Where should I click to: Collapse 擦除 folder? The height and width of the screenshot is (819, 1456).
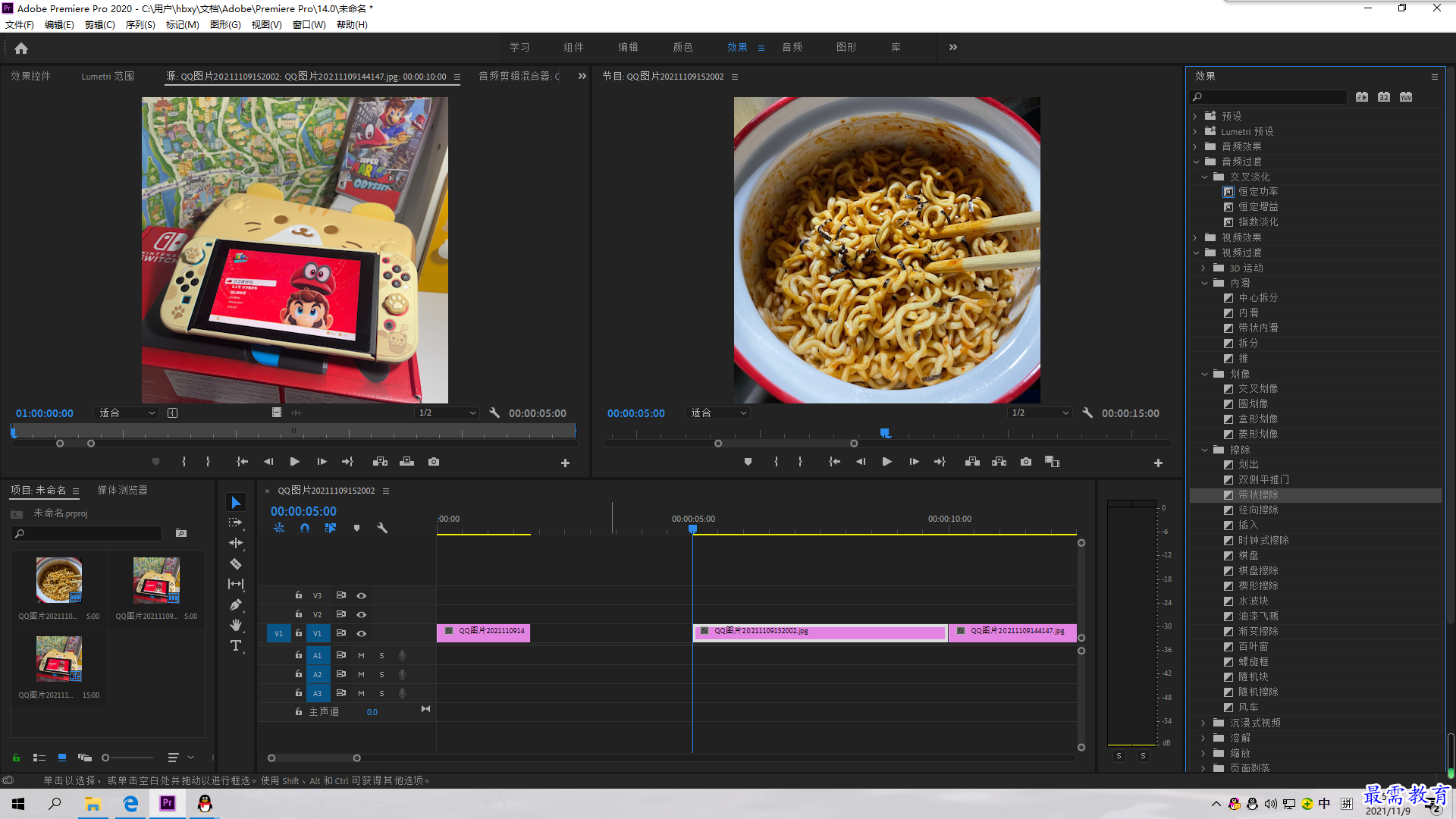tap(1204, 450)
